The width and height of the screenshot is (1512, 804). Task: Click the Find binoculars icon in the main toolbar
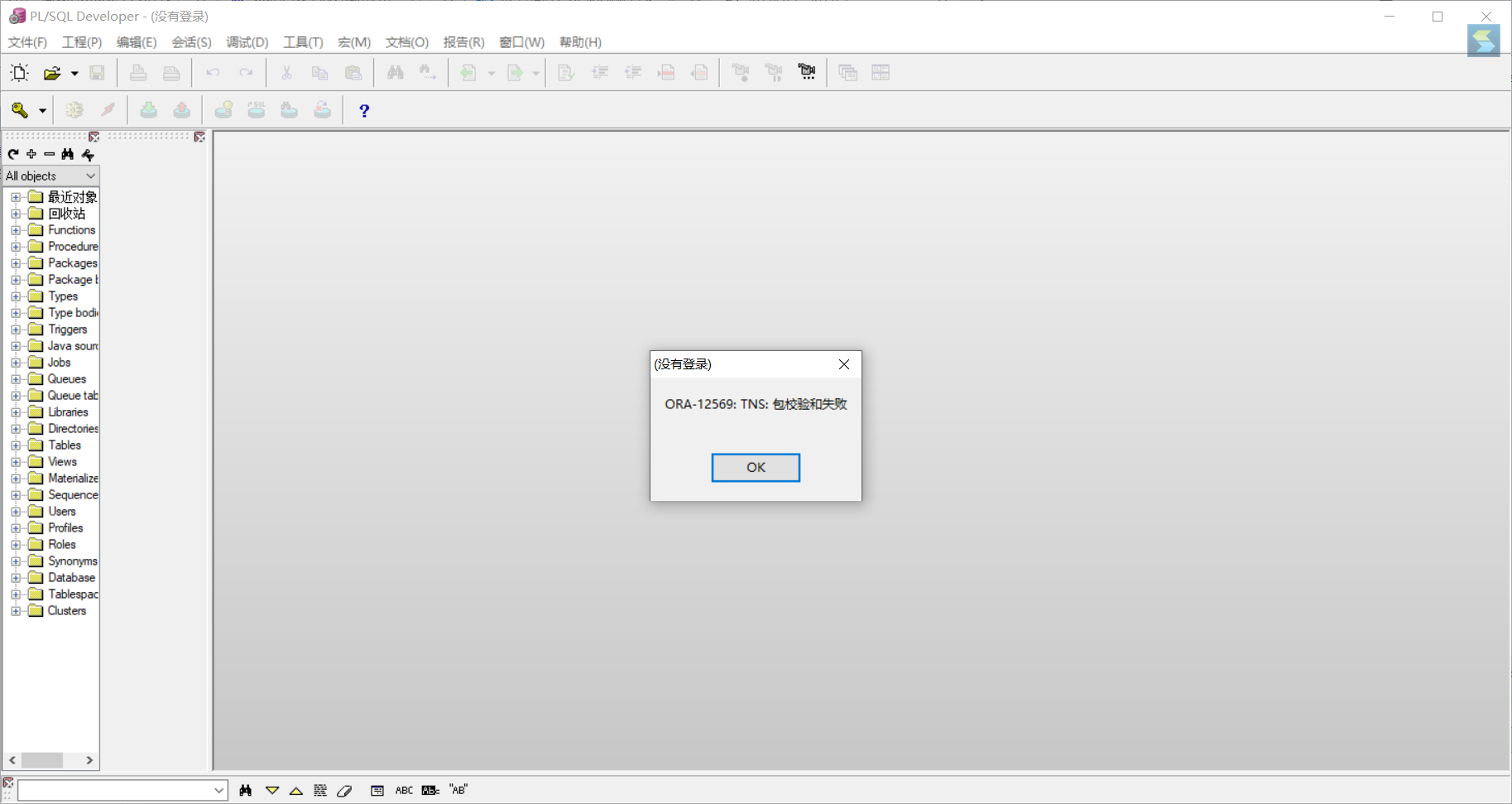click(x=395, y=73)
